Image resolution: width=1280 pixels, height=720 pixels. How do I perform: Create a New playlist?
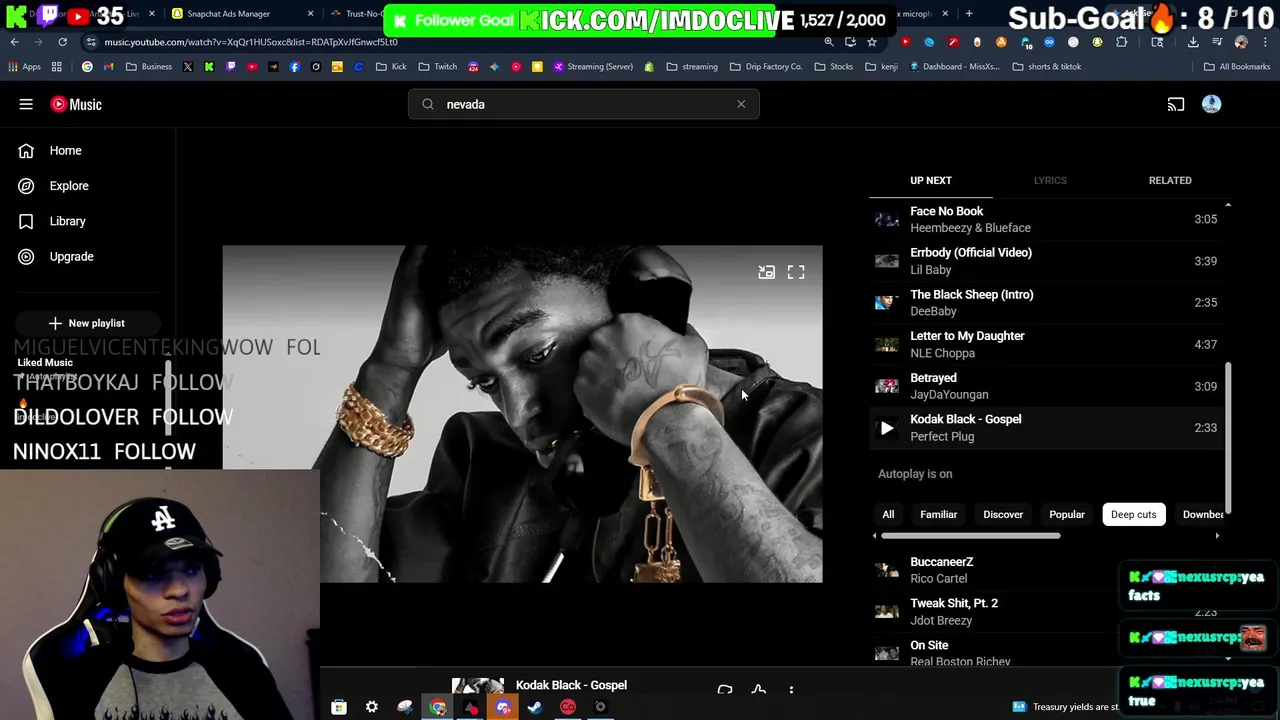(x=86, y=323)
